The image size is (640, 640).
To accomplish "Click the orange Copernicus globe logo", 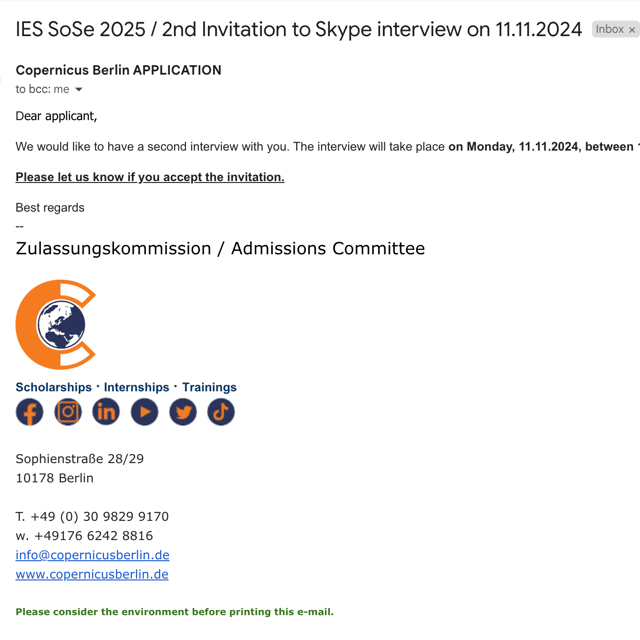I will [56, 324].
